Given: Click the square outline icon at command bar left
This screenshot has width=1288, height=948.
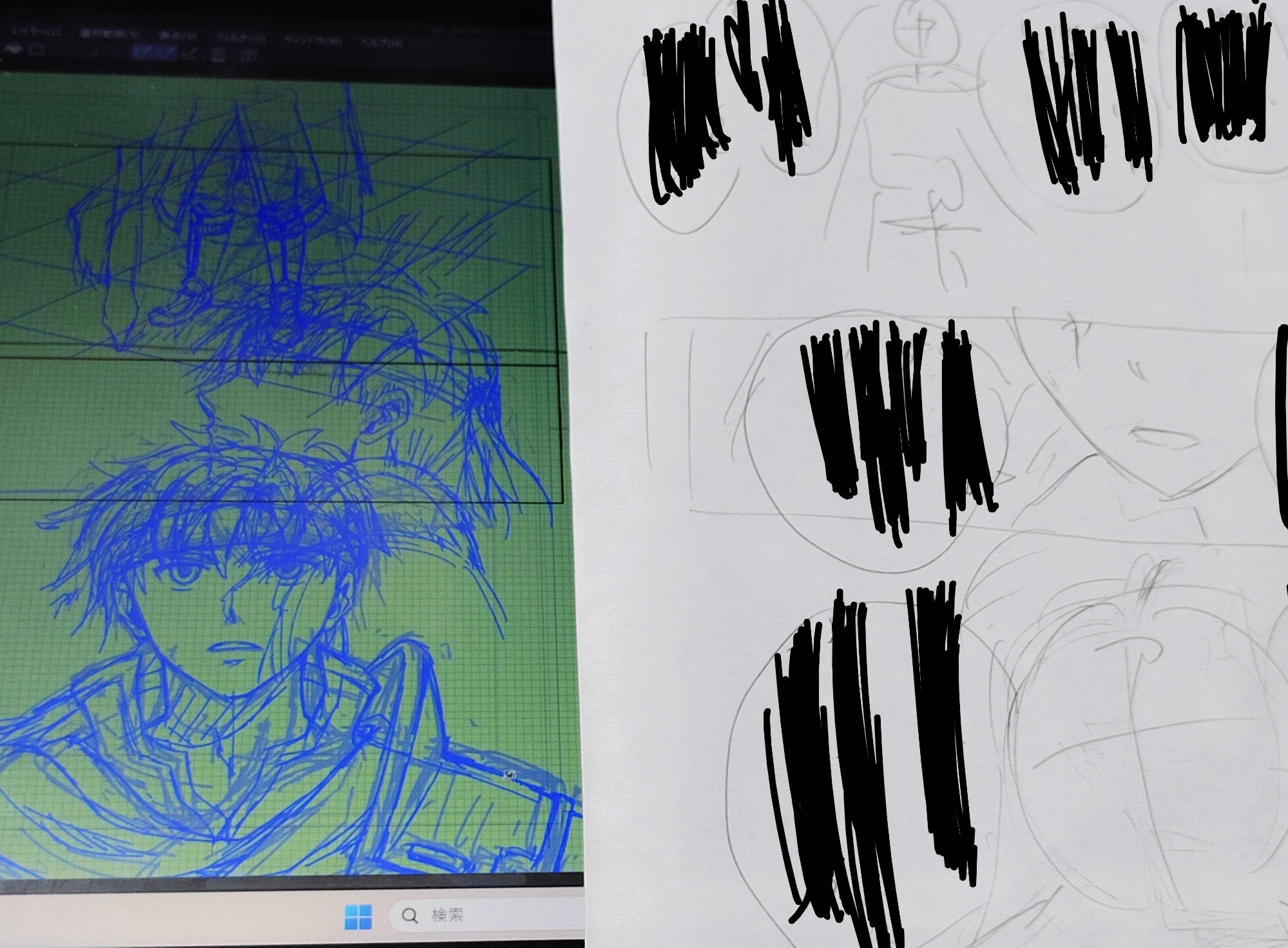Looking at the screenshot, I should pos(37,50).
